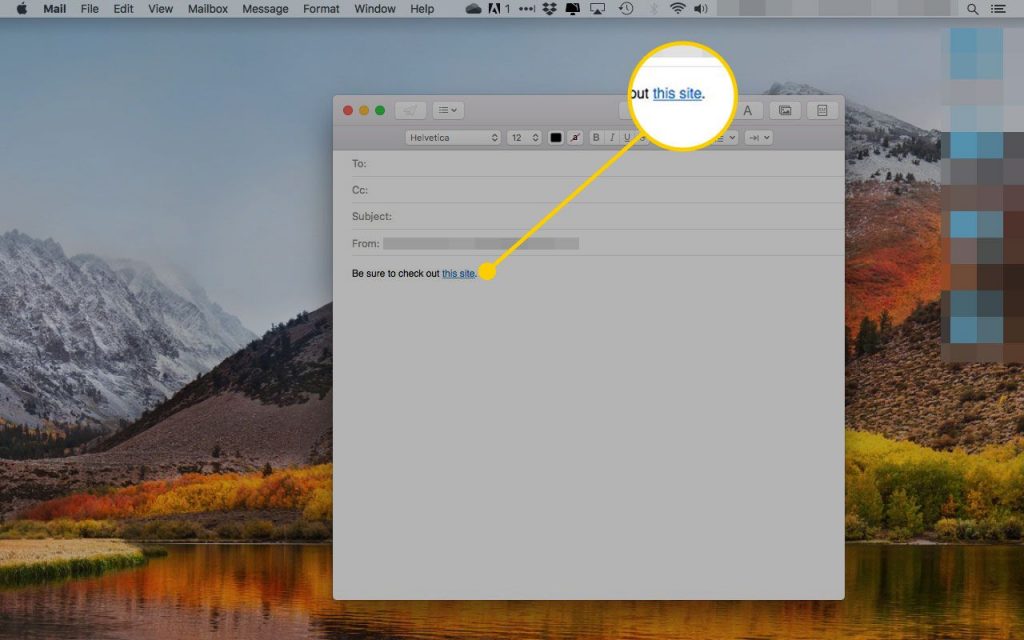Viewport: 1024px width, 640px height.
Task: Toggle the stationery pane button
Action: tap(822, 111)
